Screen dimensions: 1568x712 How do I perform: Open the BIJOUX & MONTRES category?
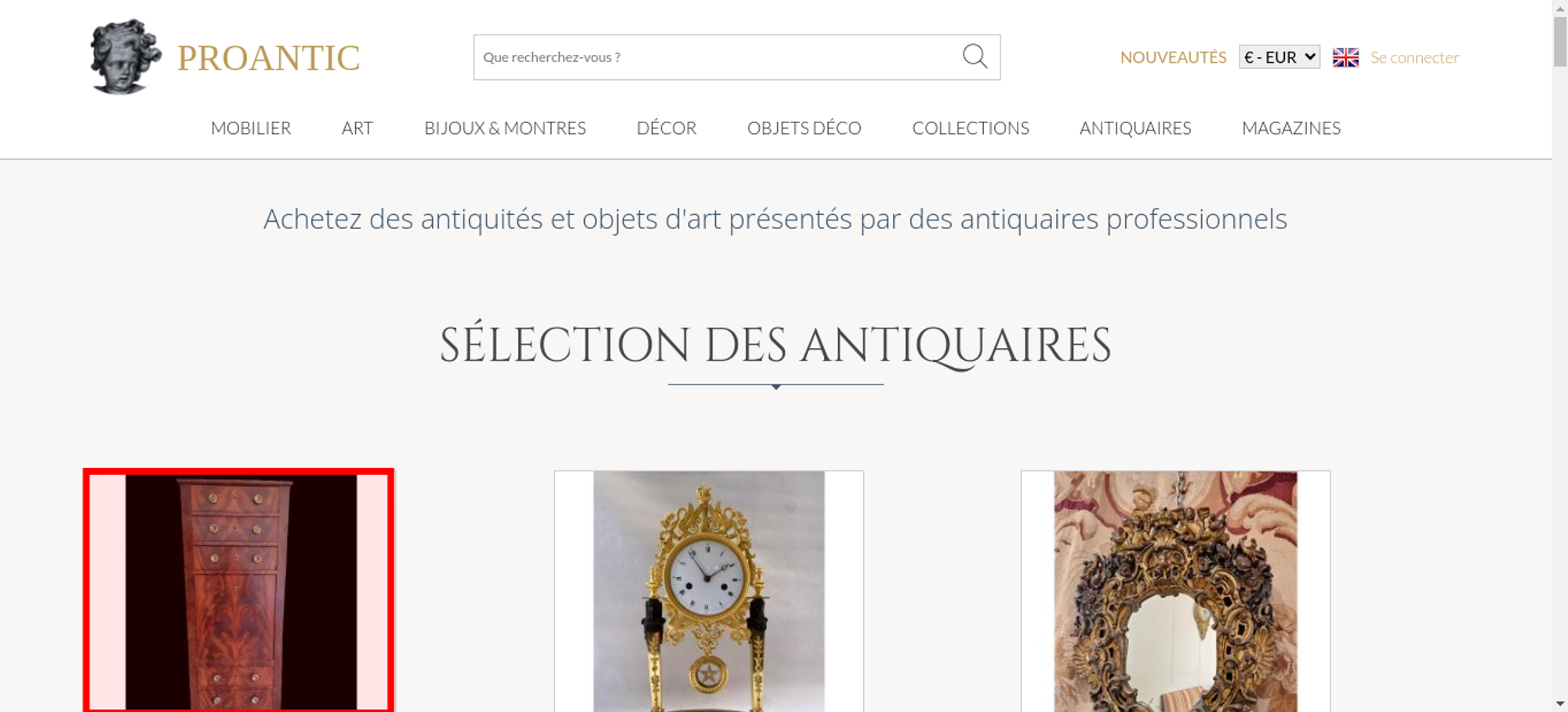point(505,128)
